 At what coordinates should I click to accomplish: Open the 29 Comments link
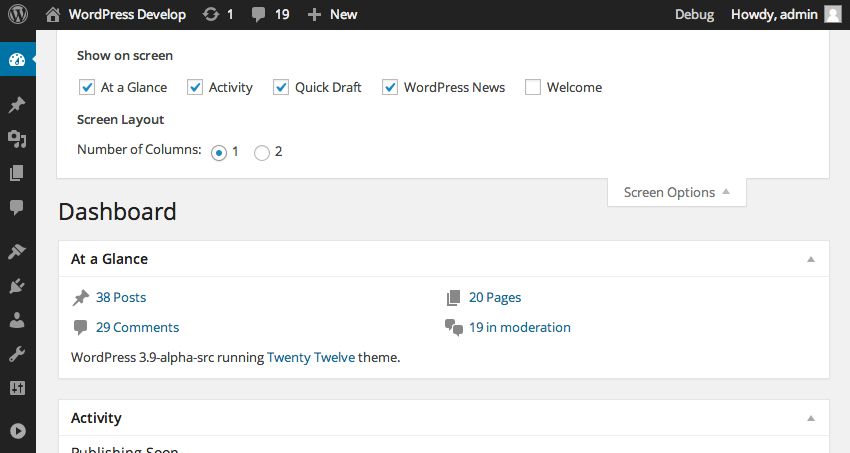[x=137, y=327]
